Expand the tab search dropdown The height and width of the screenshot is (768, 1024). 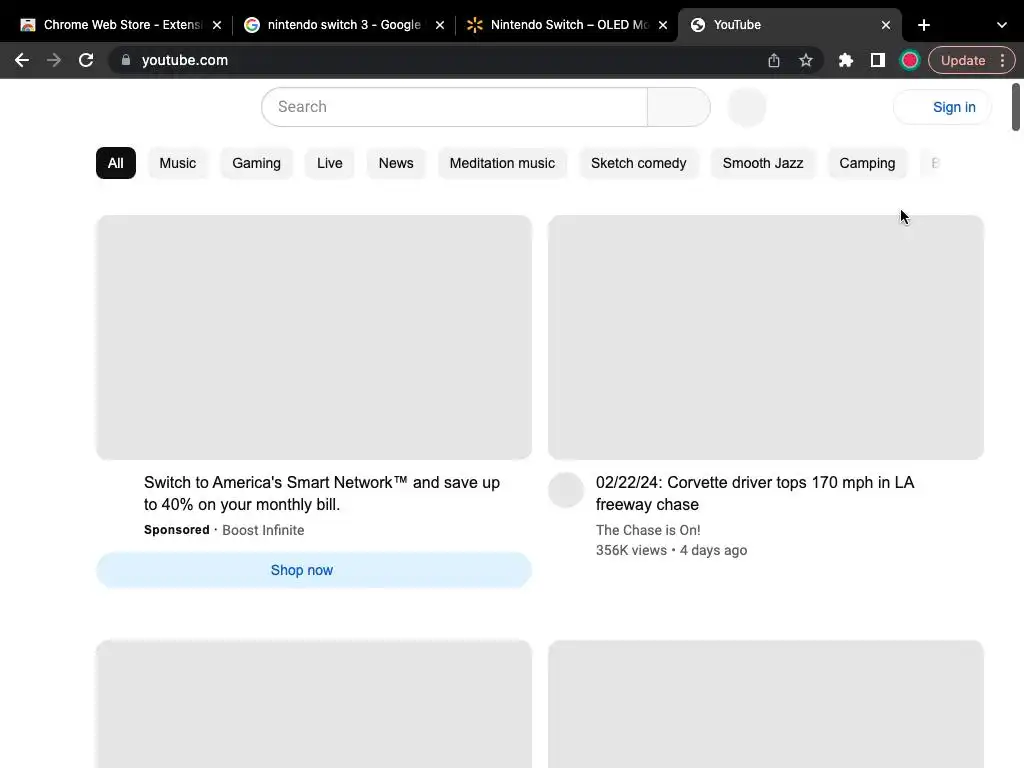(x=1002, y=25)
